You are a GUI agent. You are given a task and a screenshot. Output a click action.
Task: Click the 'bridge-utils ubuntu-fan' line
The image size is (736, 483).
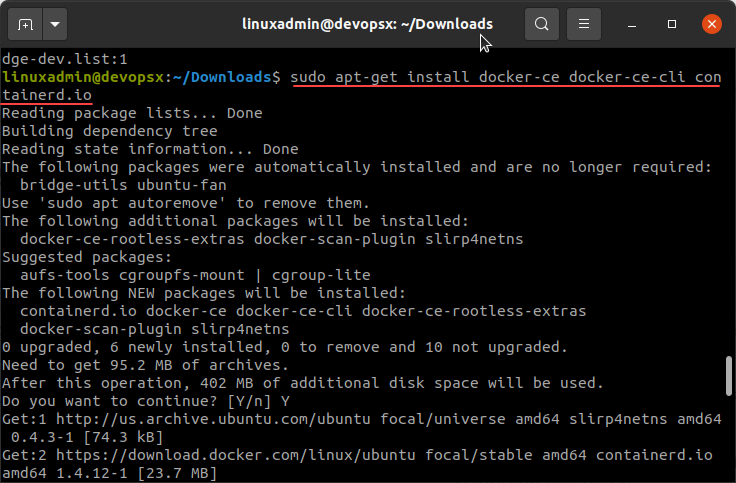pyautogui.click(x=123, y=185)
